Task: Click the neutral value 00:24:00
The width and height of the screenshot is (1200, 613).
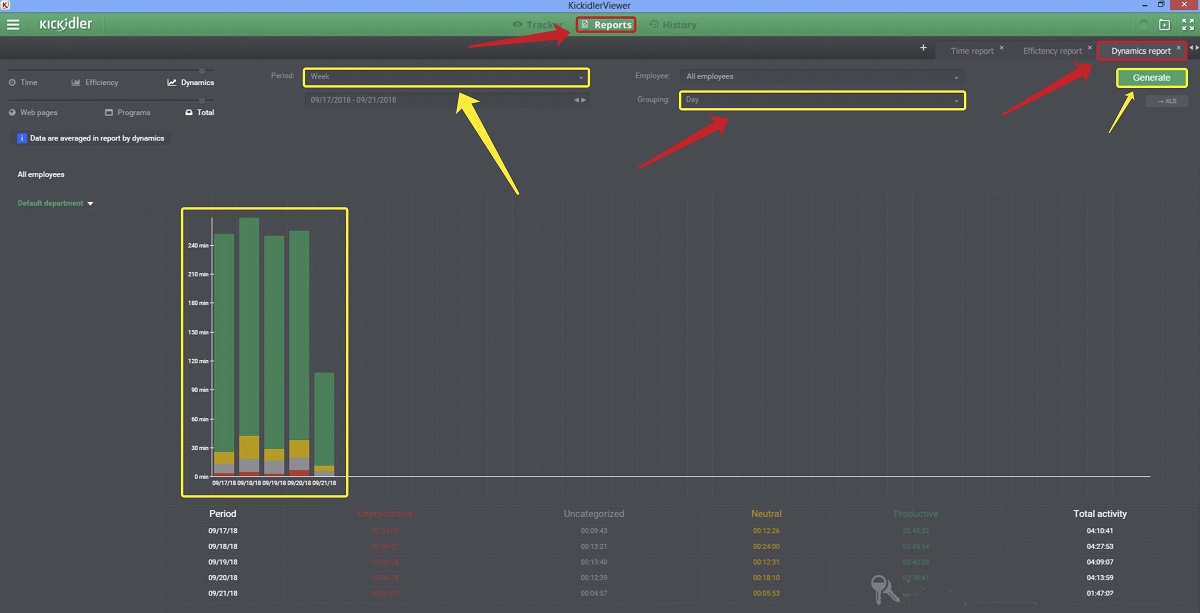Action: pos(766,547)
